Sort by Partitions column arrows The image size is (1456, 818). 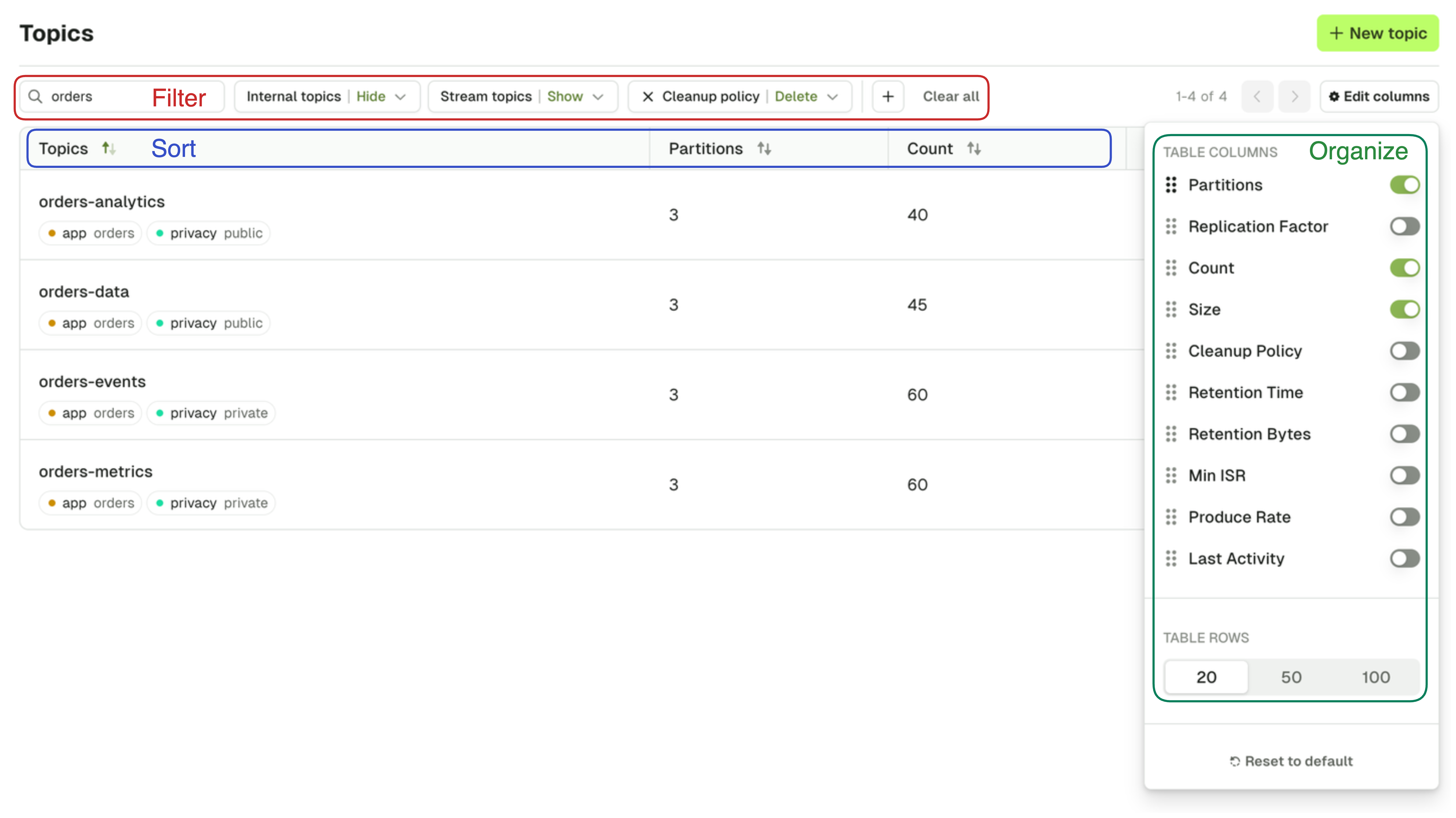point(764,149)
